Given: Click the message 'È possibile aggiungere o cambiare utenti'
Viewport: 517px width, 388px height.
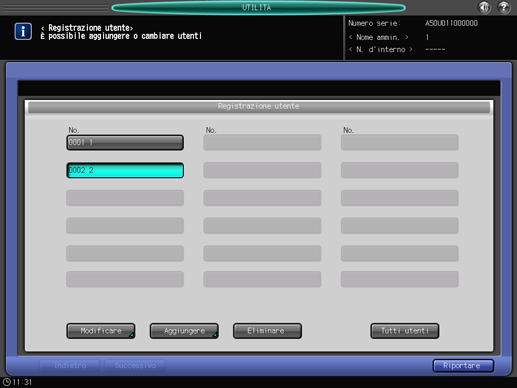Looking at the screenshot, I should [x=121, y=36].
